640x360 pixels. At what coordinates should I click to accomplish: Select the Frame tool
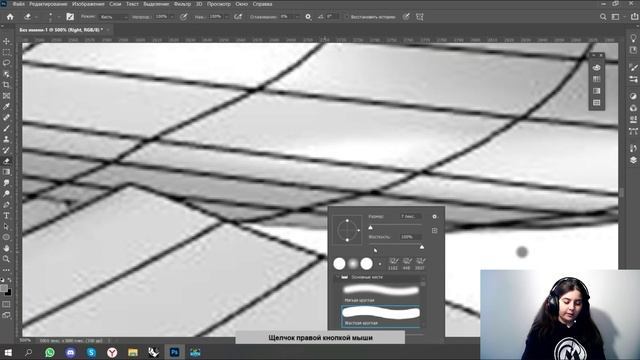[7, 96]
